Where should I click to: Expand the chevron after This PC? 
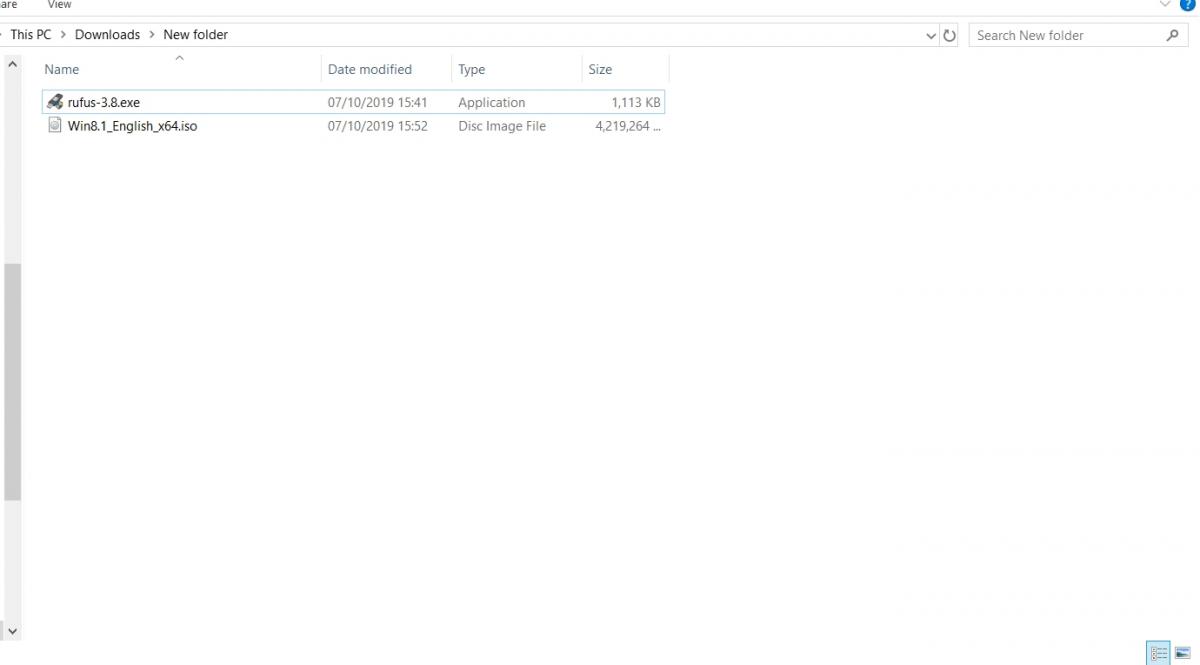click(63, 35)
